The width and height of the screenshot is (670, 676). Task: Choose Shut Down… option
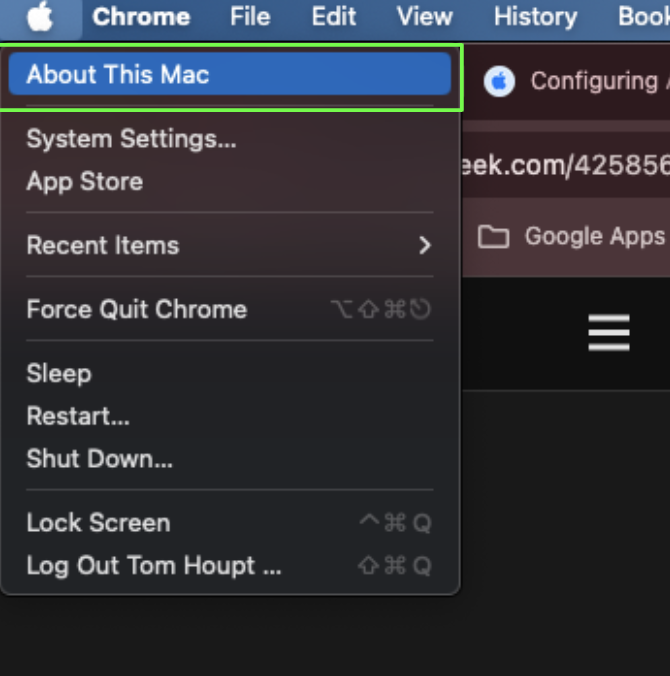tap(230, 458)
